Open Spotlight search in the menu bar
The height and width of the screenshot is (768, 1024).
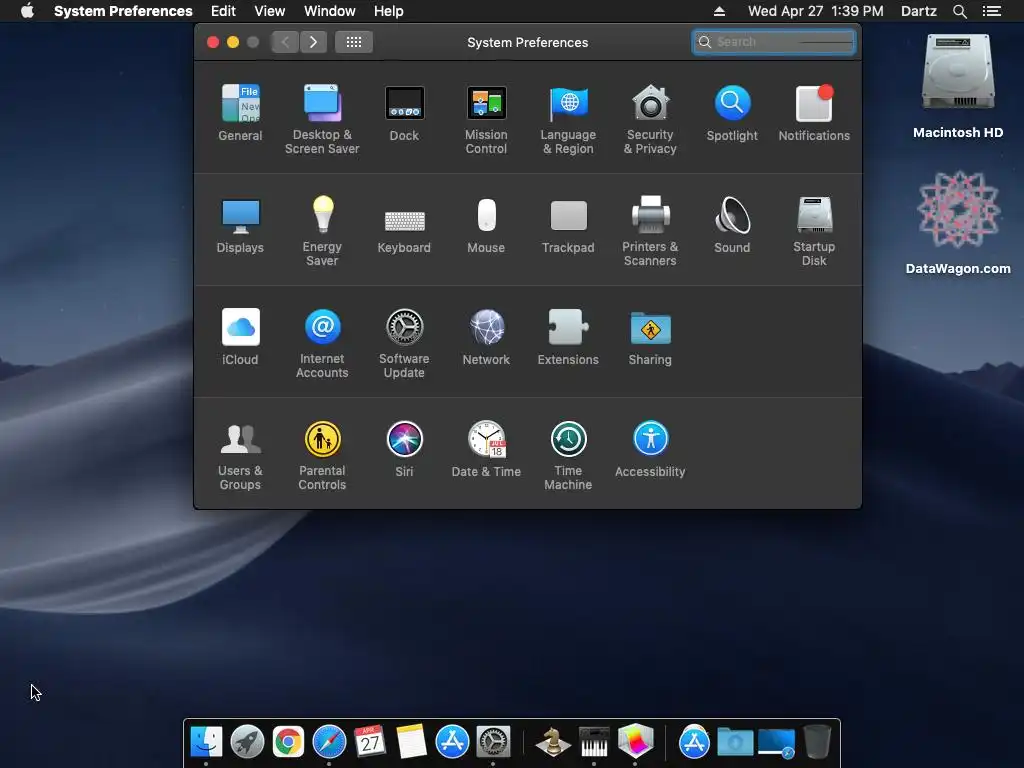[x=959, y=10]
